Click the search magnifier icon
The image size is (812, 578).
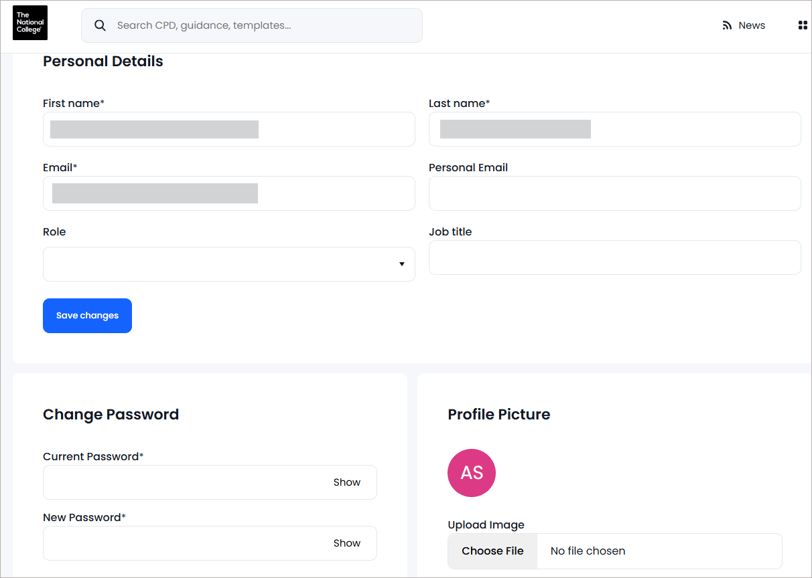click(100, 24)
